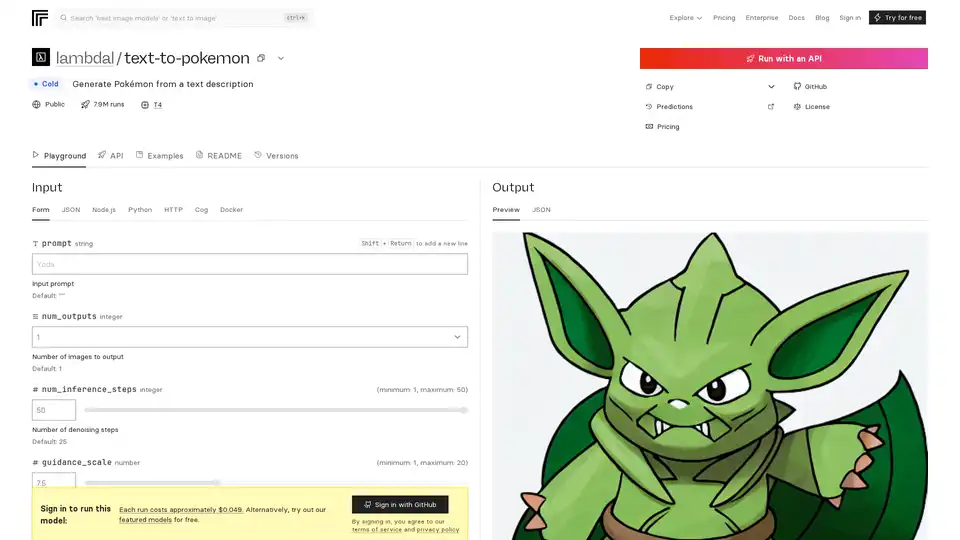This screenshot has width=960, height=540.
Task: Switch output view to JSON tab
Action: [x=541, y=210]
